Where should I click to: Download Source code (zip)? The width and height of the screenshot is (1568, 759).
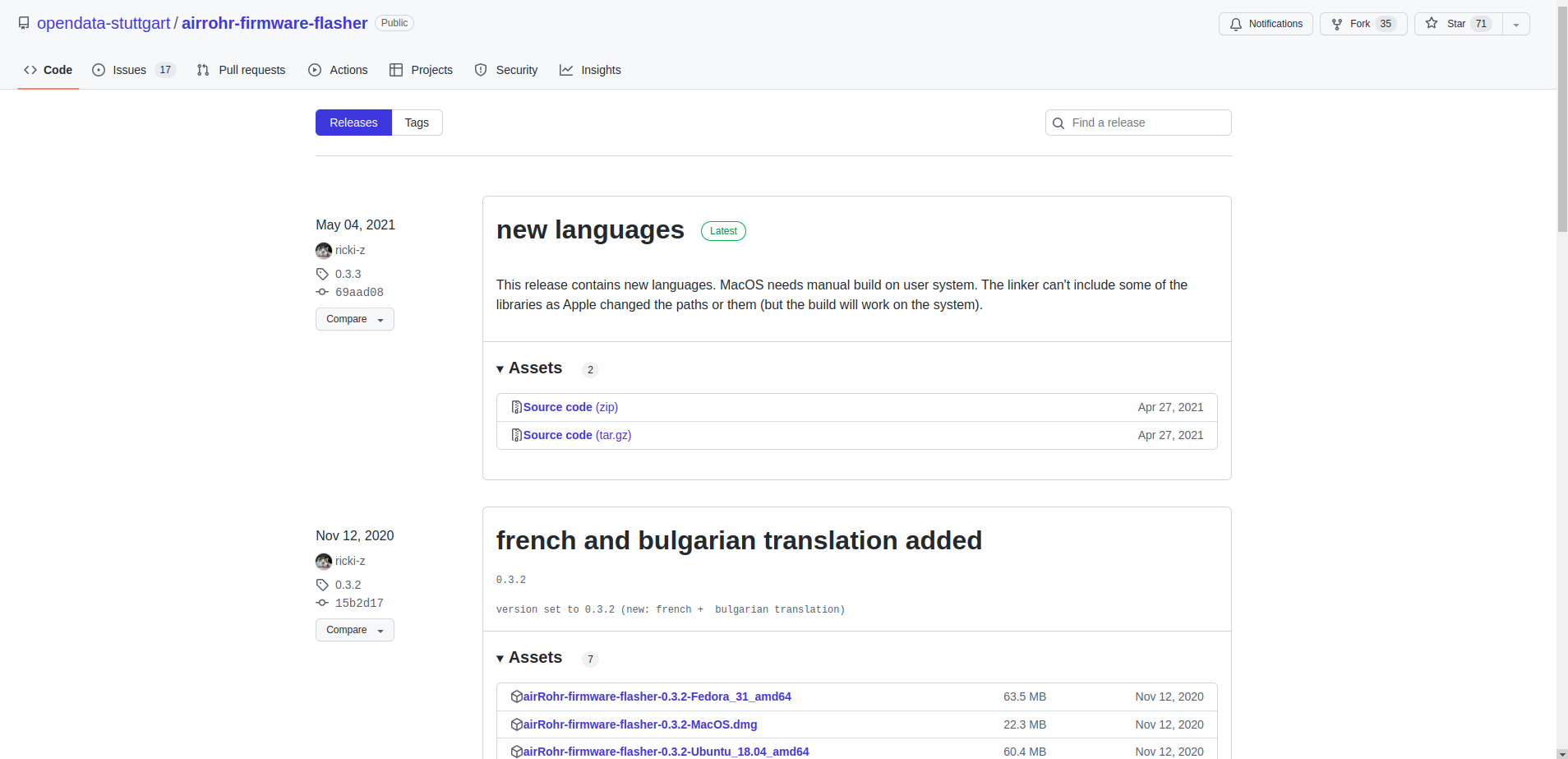[570, 407]
